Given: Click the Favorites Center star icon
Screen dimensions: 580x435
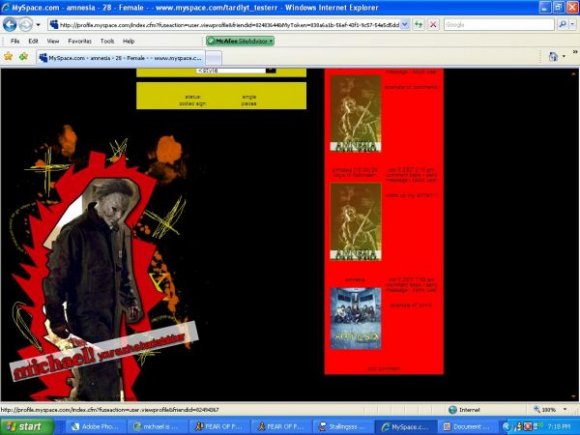Looking at the screenshot, I should [x=8, y=57].
